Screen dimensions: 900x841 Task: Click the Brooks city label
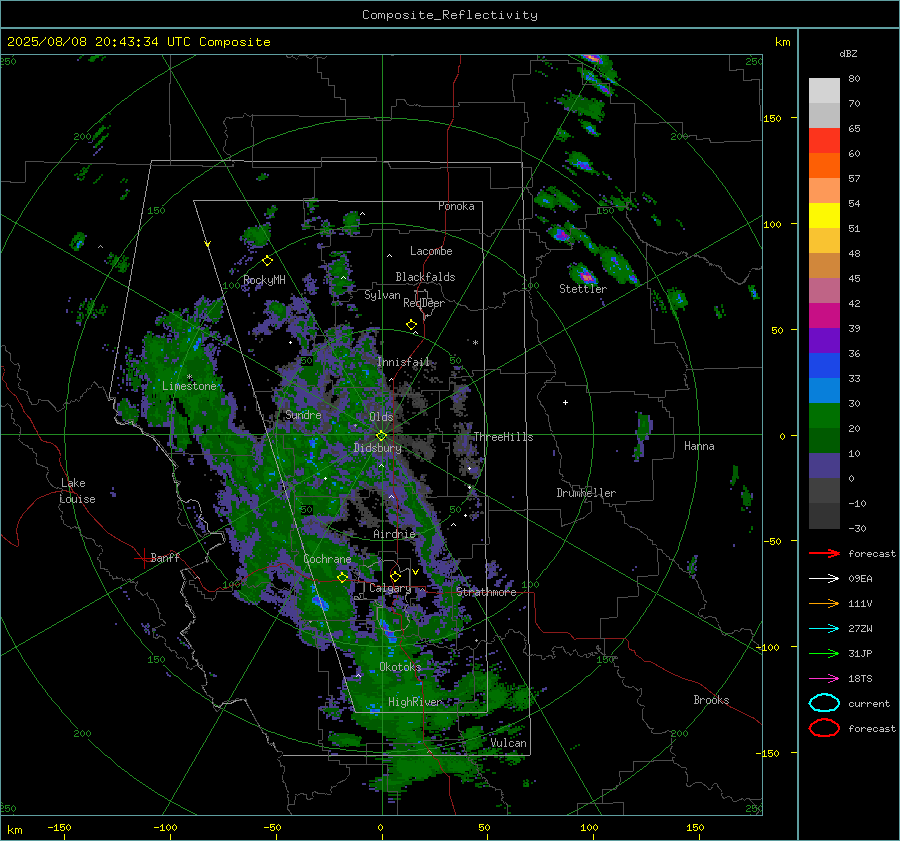[x=711, y=700]
